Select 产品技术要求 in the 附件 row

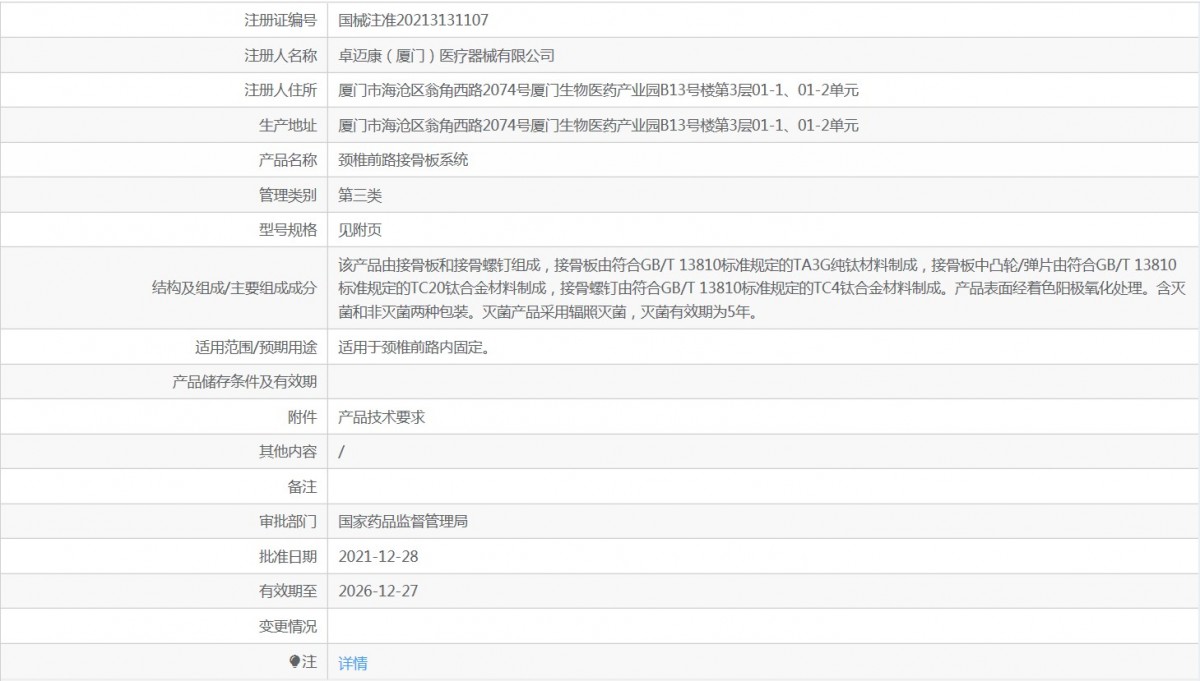tap(382, 417)
